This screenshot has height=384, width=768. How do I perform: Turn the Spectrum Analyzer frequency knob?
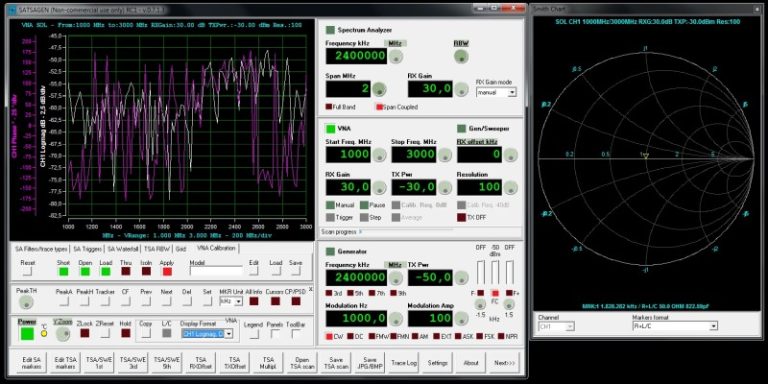point(396,57)
